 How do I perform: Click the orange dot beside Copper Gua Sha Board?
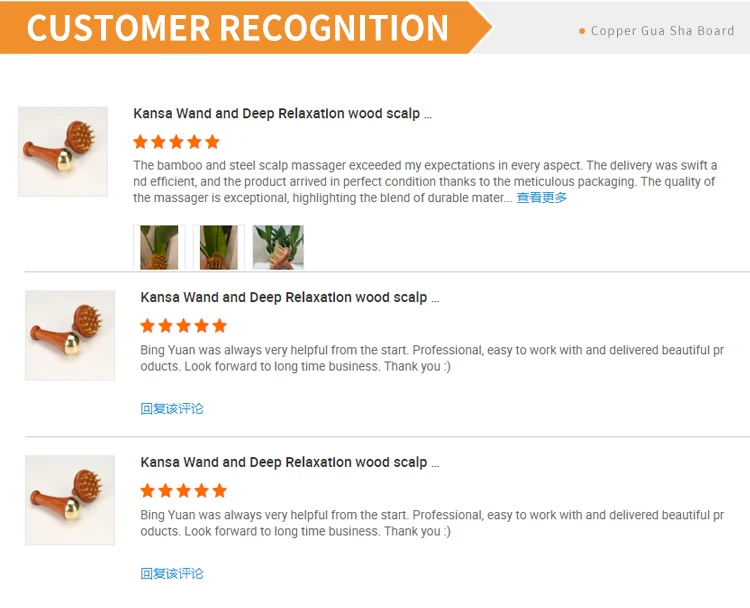(582, 31)
